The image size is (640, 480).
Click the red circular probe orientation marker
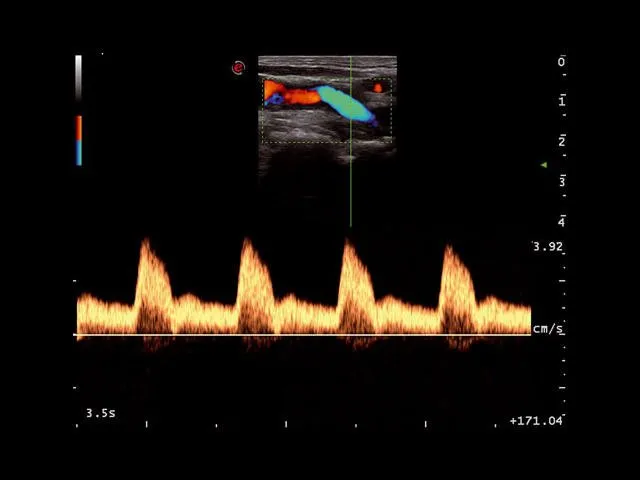coord(238,68)
